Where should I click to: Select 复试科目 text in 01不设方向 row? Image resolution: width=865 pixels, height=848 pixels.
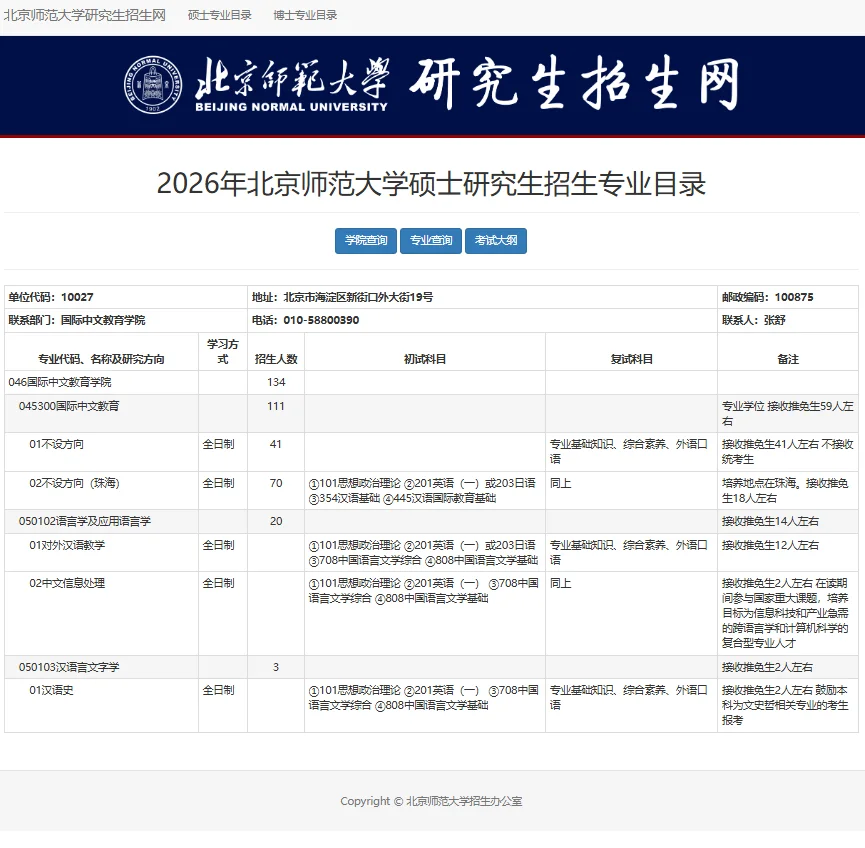click(628, 452)
